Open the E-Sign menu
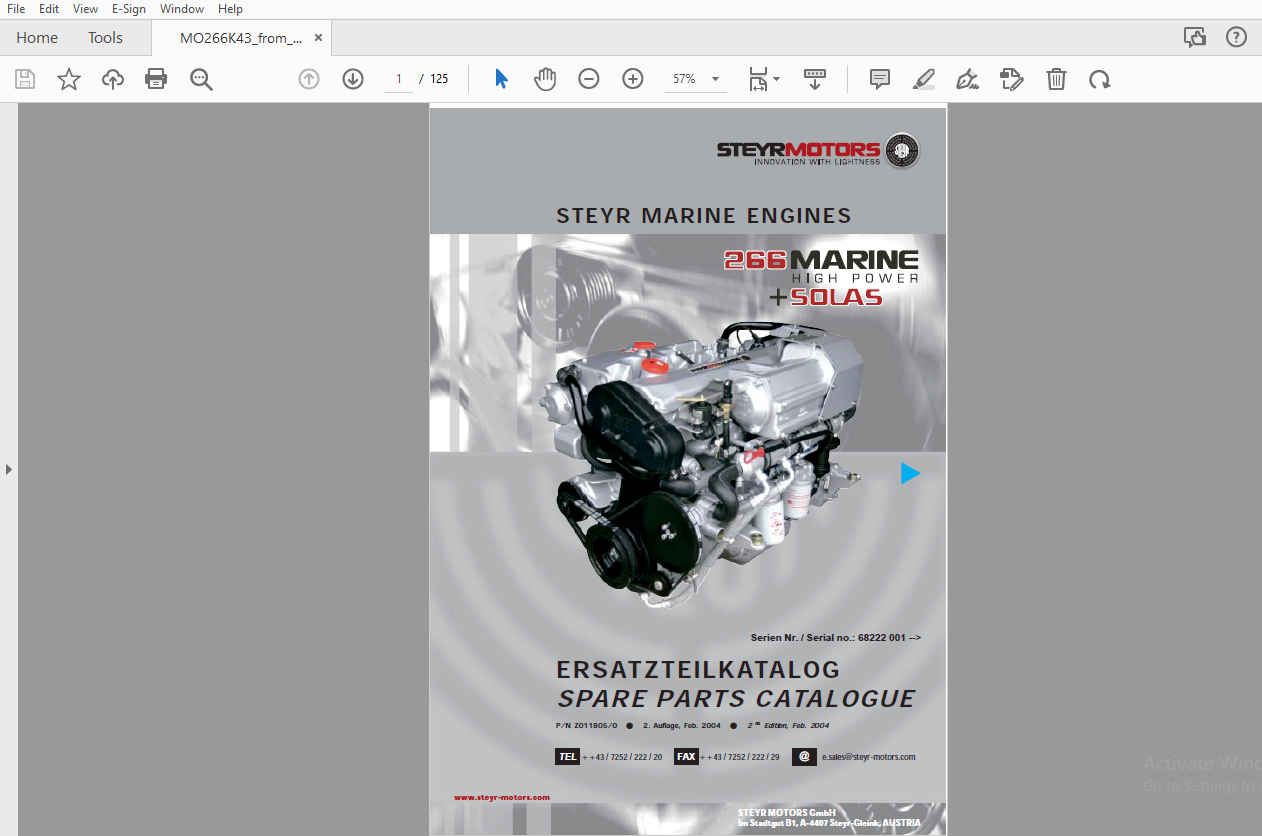The width and height of the screenshot is (1262, 836). (129, 9)
